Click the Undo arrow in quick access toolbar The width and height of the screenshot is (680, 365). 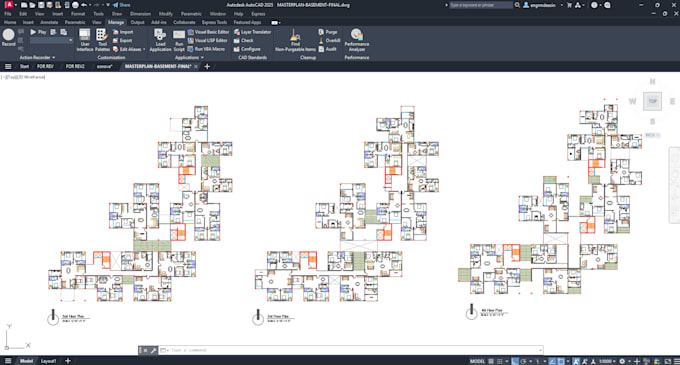[84, 5]
